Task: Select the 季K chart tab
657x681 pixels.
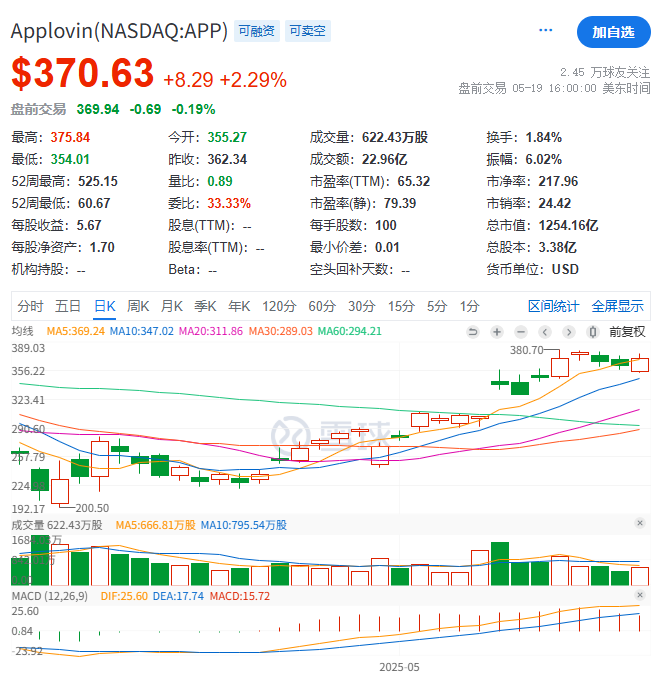Action: [x=205, y=306]
